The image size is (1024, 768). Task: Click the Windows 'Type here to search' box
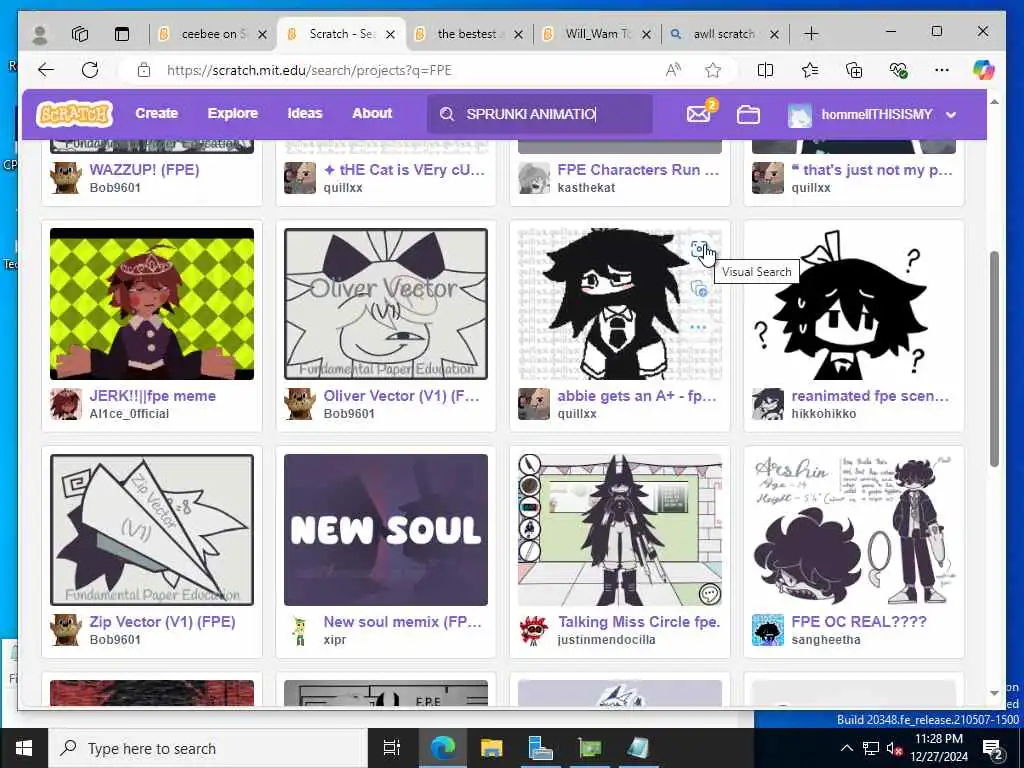pyautogui.click(x=208, y=748)
